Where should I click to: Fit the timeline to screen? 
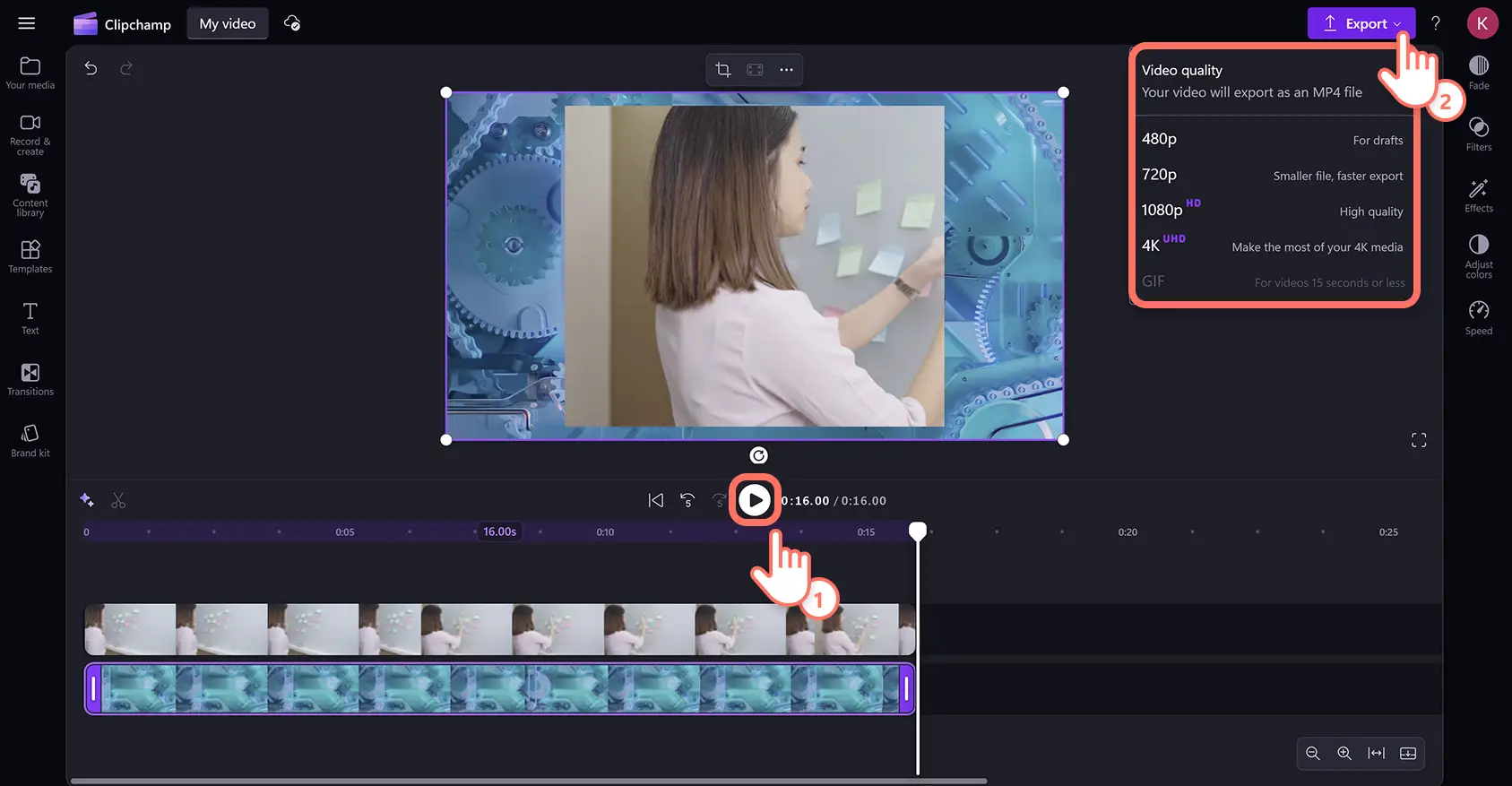click(x=1377, y=753)
